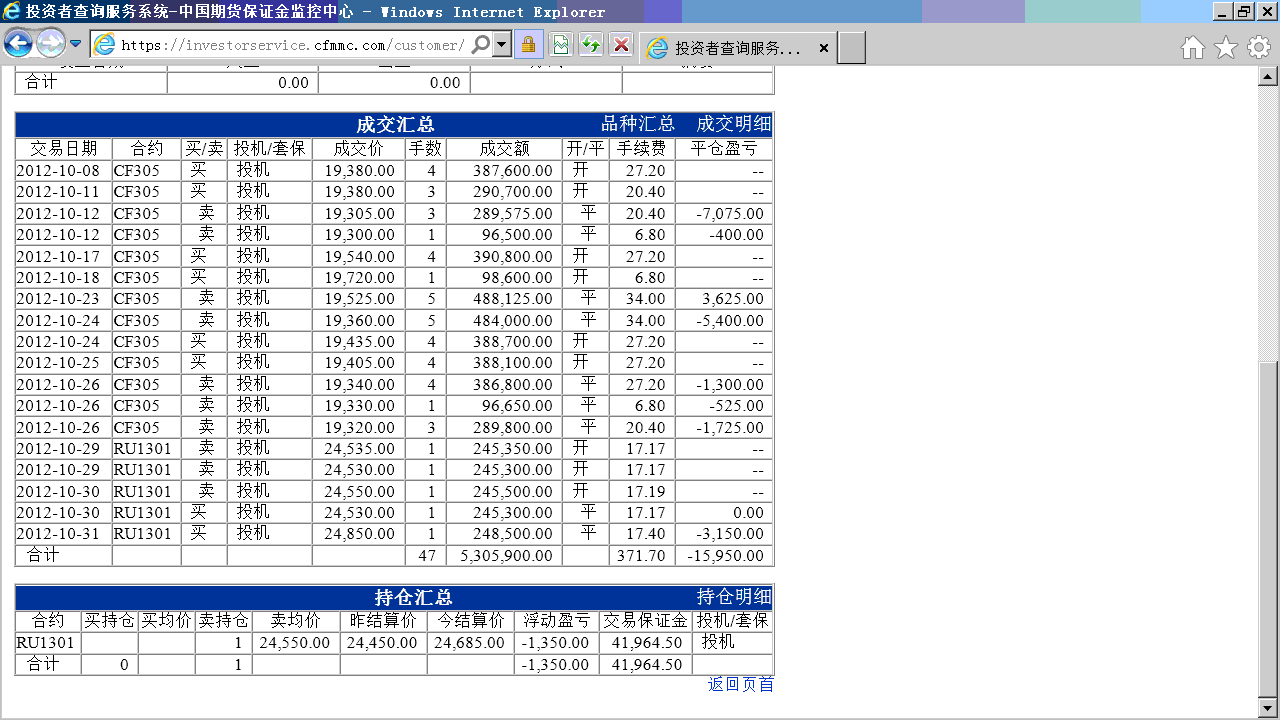
Task: Open the 成交明细 link
Action: pyautogui.click(x=734, y=124)
